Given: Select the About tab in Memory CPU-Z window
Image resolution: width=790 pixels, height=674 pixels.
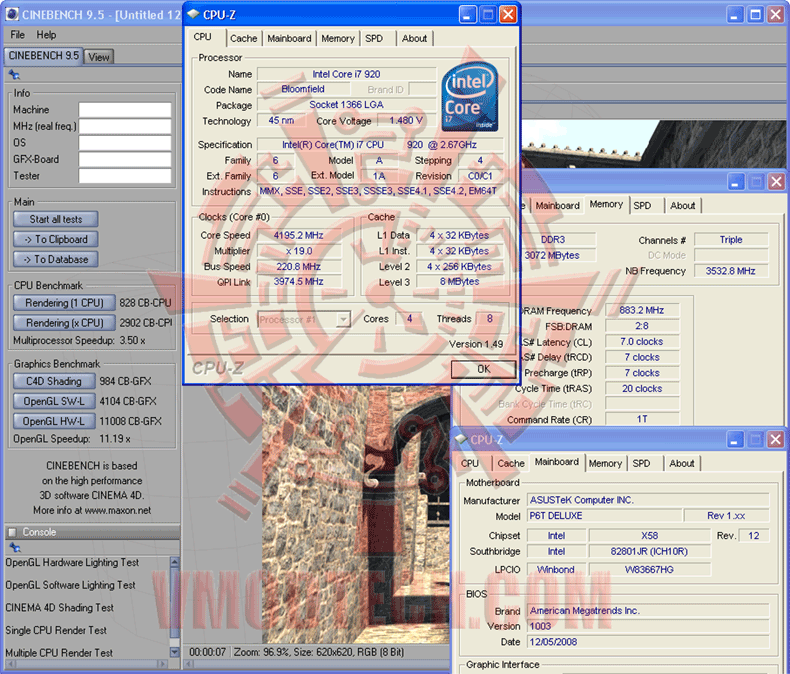Looking at the screenshot, I should click(x=682, y=206).
